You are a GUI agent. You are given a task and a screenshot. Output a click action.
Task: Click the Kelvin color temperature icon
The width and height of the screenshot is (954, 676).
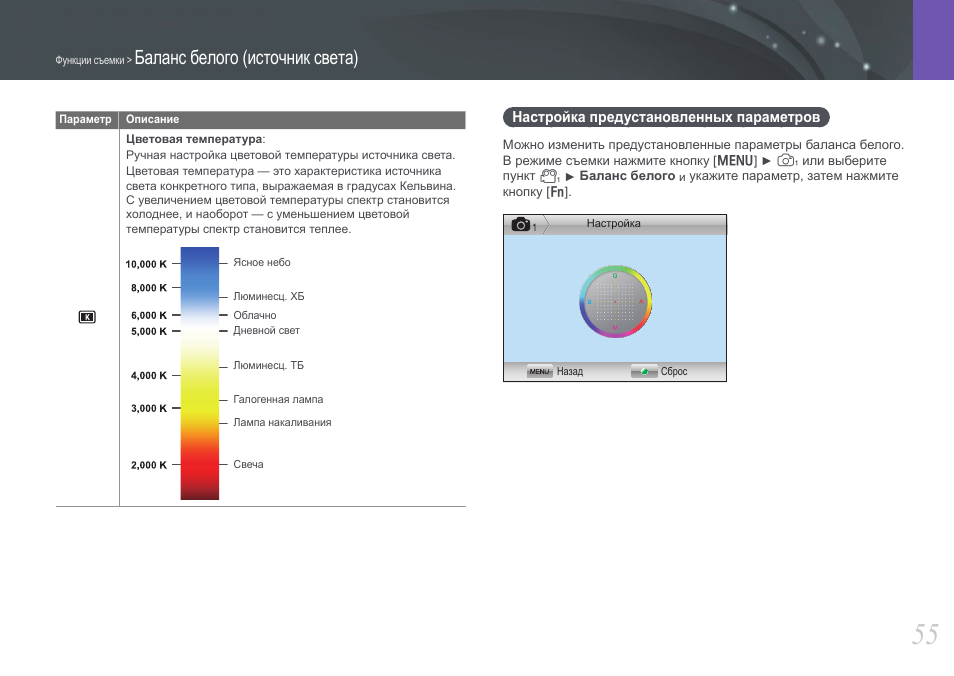(x=87, y=317)
